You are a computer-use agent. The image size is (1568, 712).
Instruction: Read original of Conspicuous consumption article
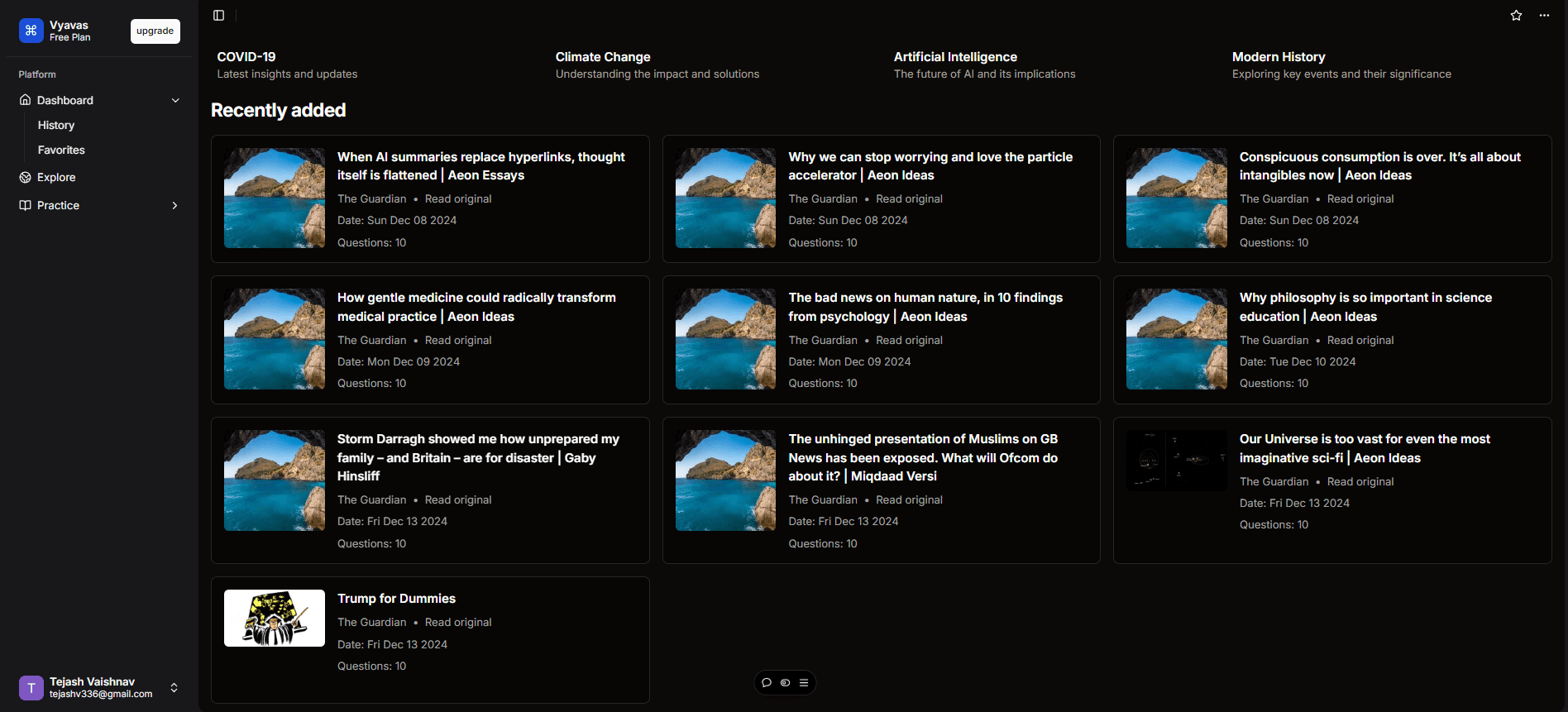[x=1360, y=198]
